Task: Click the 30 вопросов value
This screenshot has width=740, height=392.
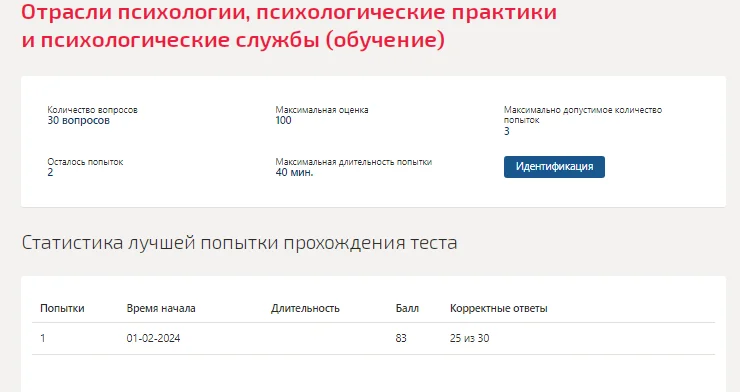Action: pos(78,120)
